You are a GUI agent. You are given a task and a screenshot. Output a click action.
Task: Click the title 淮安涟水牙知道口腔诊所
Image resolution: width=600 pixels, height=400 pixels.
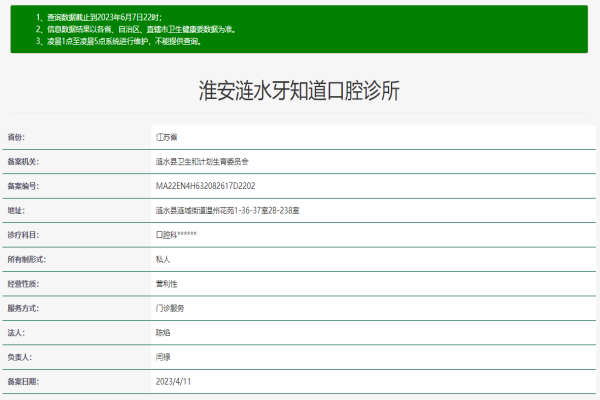tap(299, 91)
